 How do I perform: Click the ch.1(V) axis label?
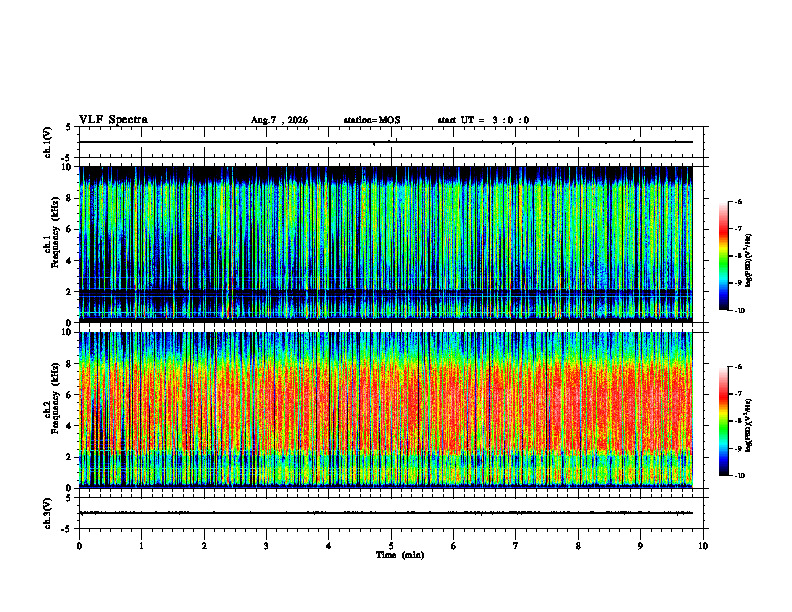click(48, 142)
